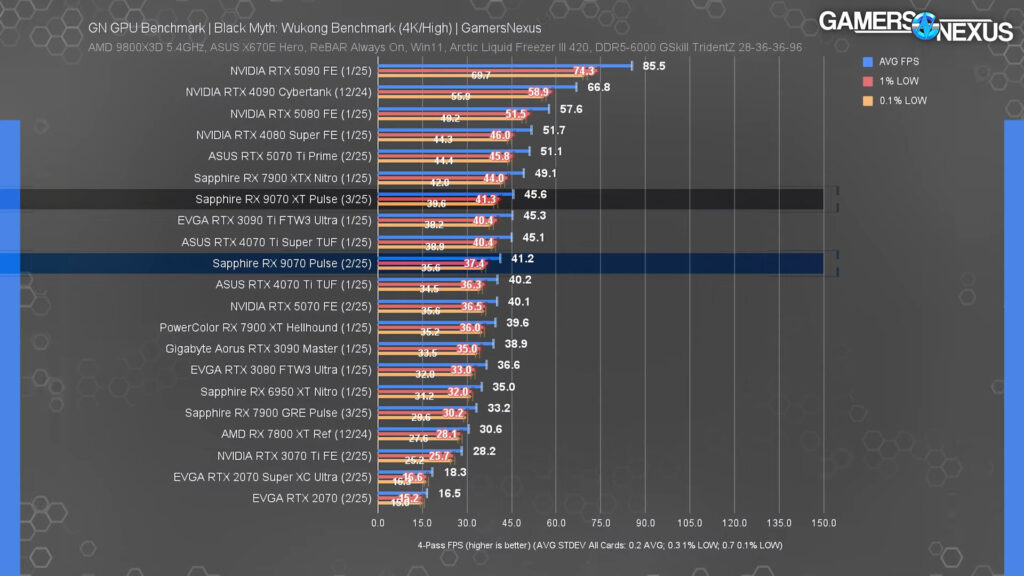
Task: Click the "18.3" average FPS value
Action: pyautogui.click(x=455, y=472)
